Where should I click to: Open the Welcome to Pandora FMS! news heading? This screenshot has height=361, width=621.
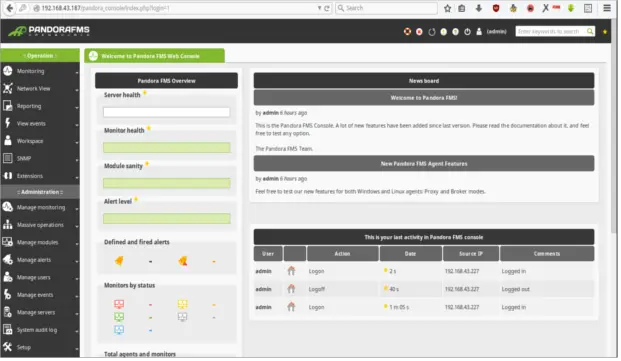pyautogui.click(x=424, y=98)
